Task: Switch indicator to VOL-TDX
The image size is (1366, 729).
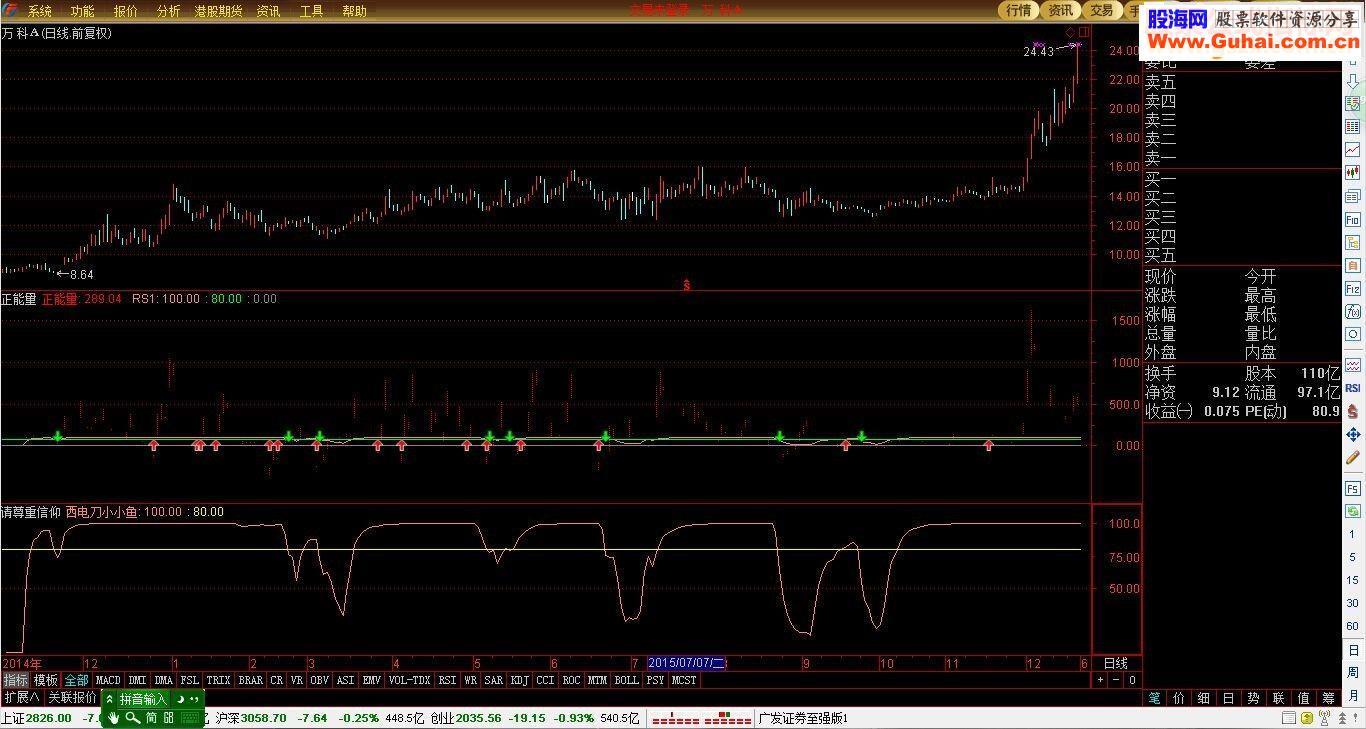Action: click(409, 680)
